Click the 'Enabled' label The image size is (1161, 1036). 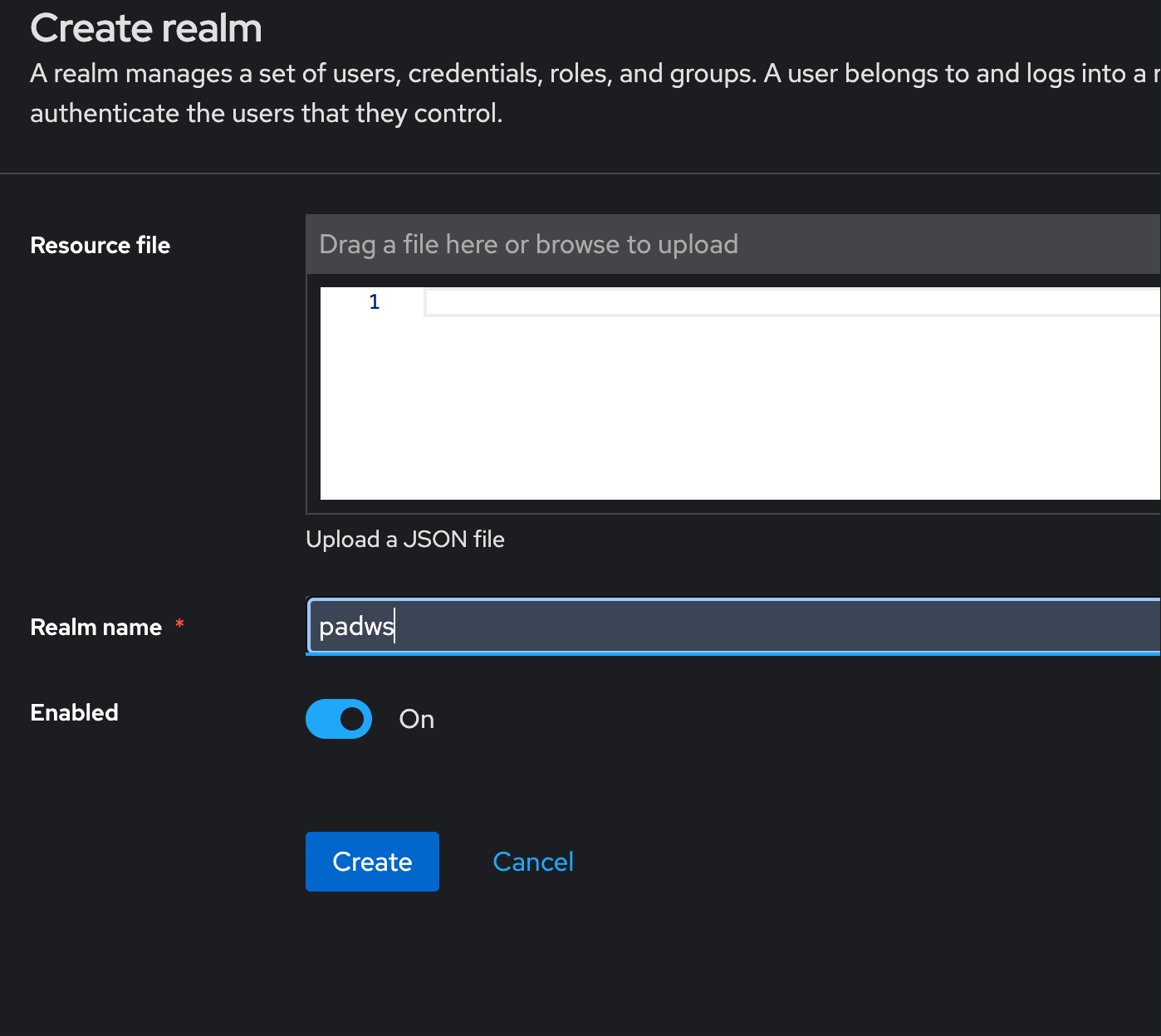[75, 712]
